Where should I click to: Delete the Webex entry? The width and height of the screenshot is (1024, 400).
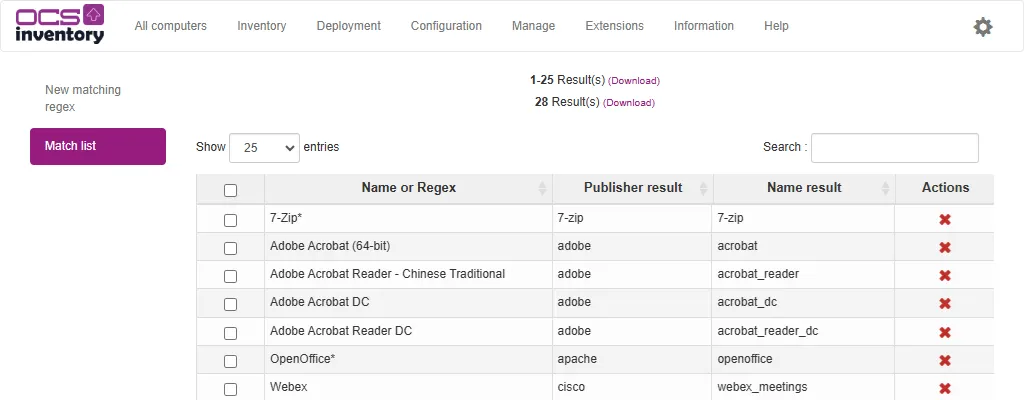[944, 388]
